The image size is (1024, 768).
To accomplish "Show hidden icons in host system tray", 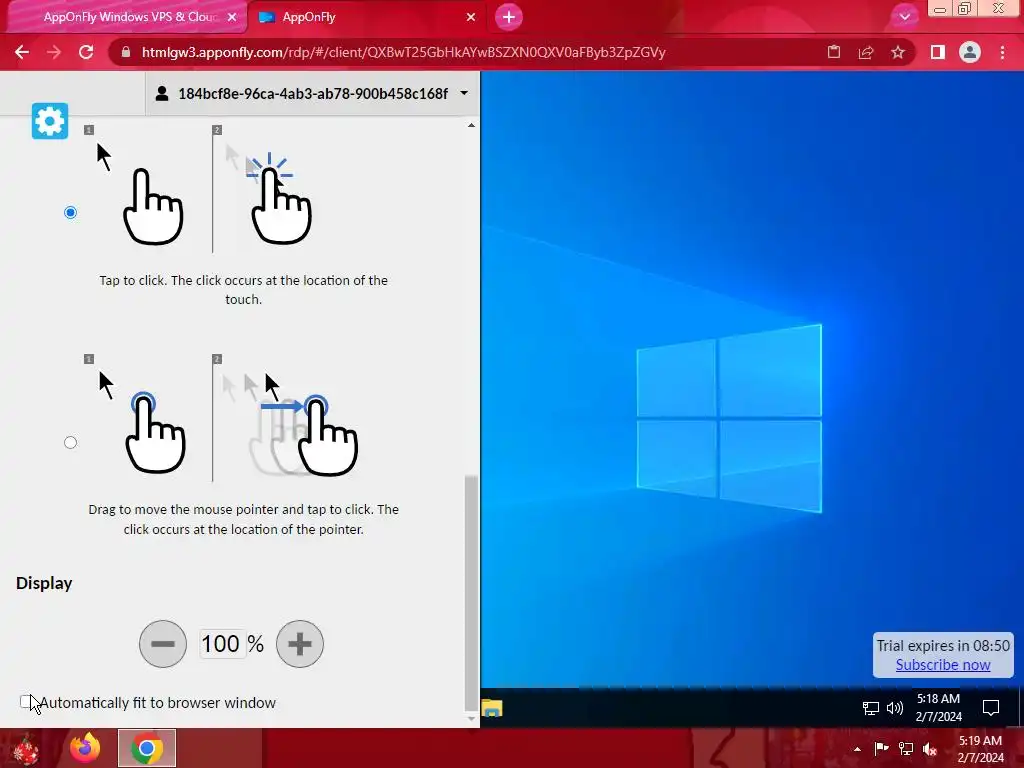I will tap(857, 749).
